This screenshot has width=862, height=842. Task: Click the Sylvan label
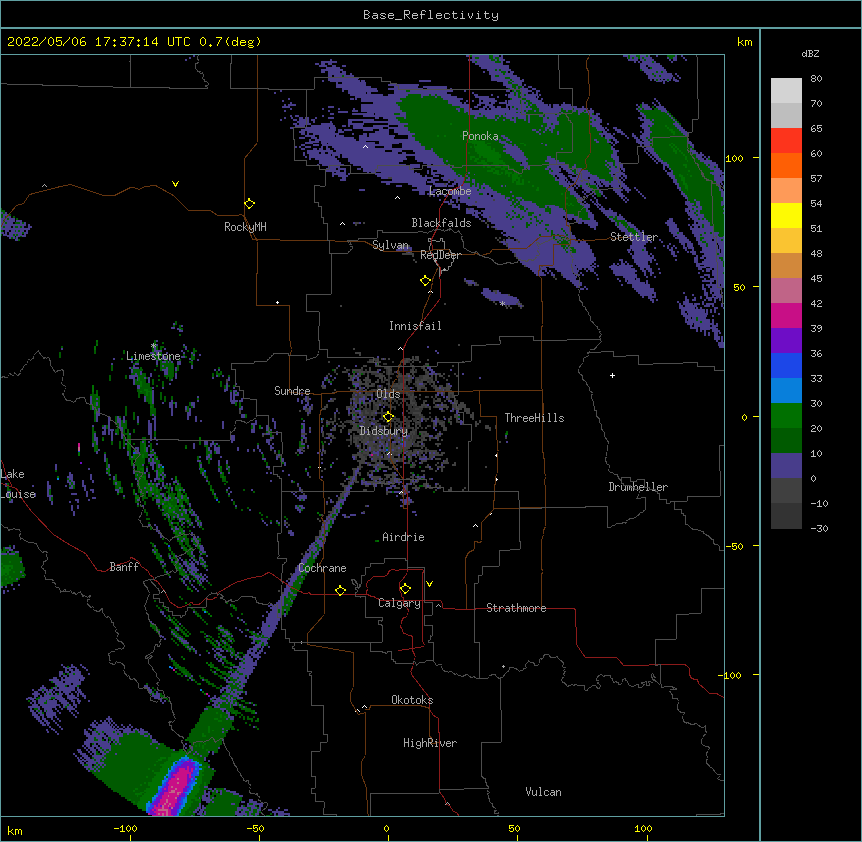click(390, 245)
